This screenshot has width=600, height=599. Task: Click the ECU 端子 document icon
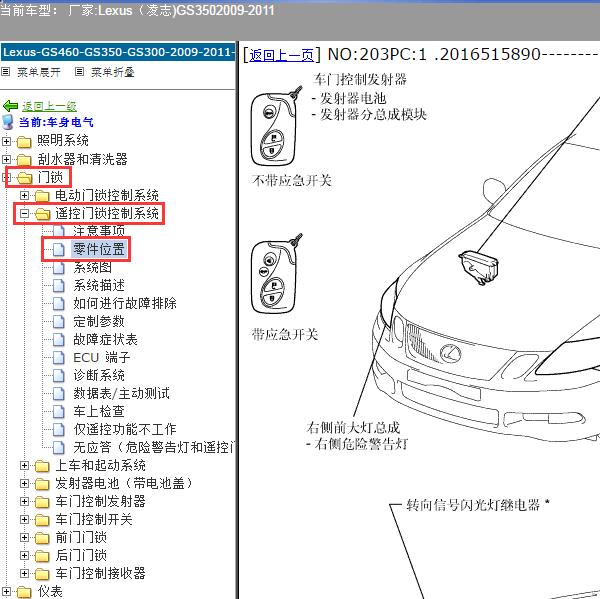tap(59, 357)
